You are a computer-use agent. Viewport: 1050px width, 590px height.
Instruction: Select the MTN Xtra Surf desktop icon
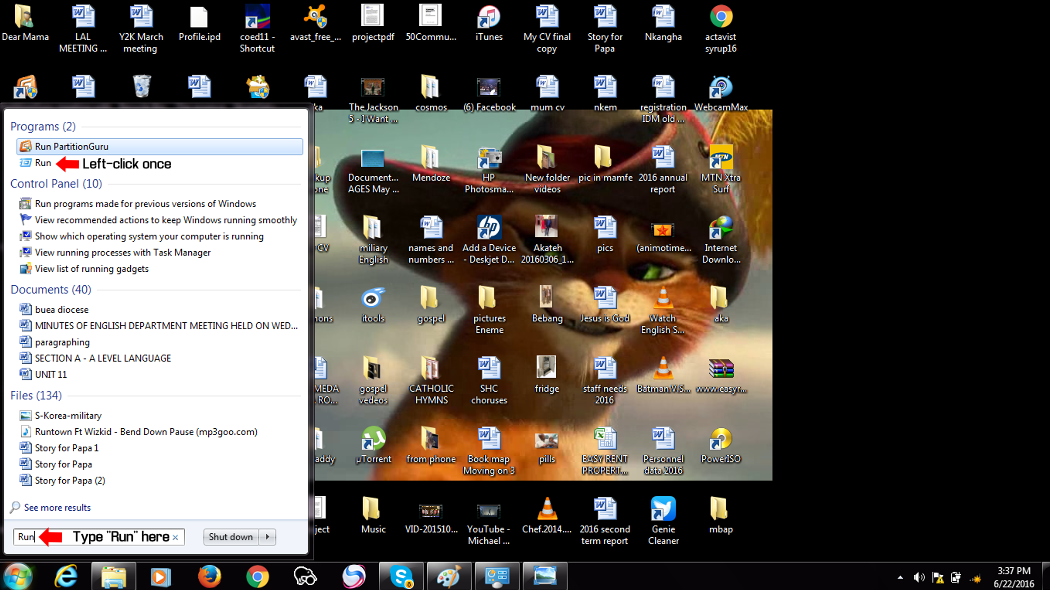pyautogui.click(x=721, y=169)
